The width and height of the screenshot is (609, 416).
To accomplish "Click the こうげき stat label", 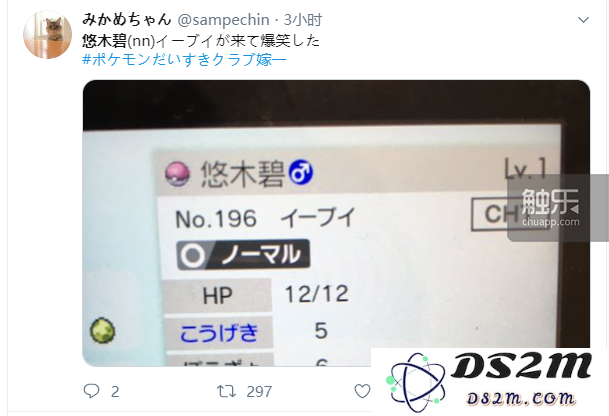I will tap(219, 332).
